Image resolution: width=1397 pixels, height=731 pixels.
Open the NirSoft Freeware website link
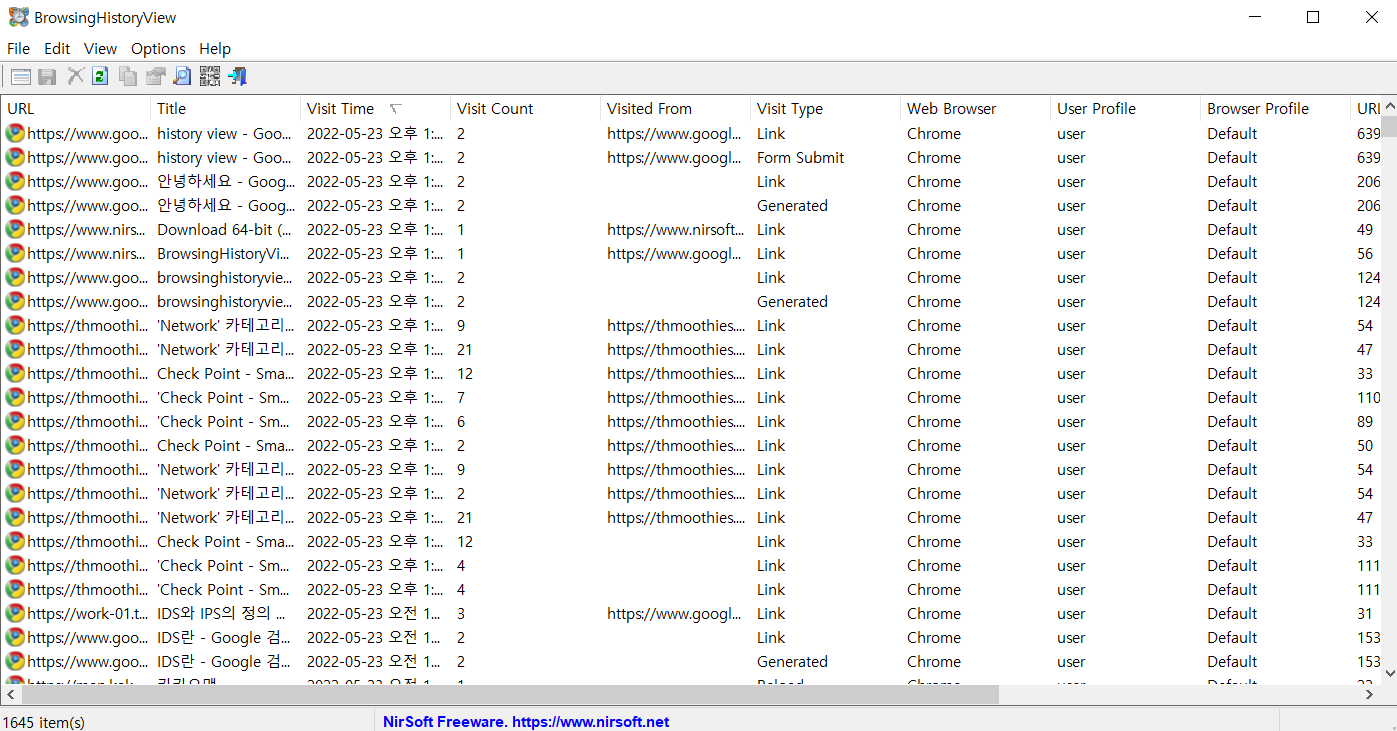click(x=526, y=721)
